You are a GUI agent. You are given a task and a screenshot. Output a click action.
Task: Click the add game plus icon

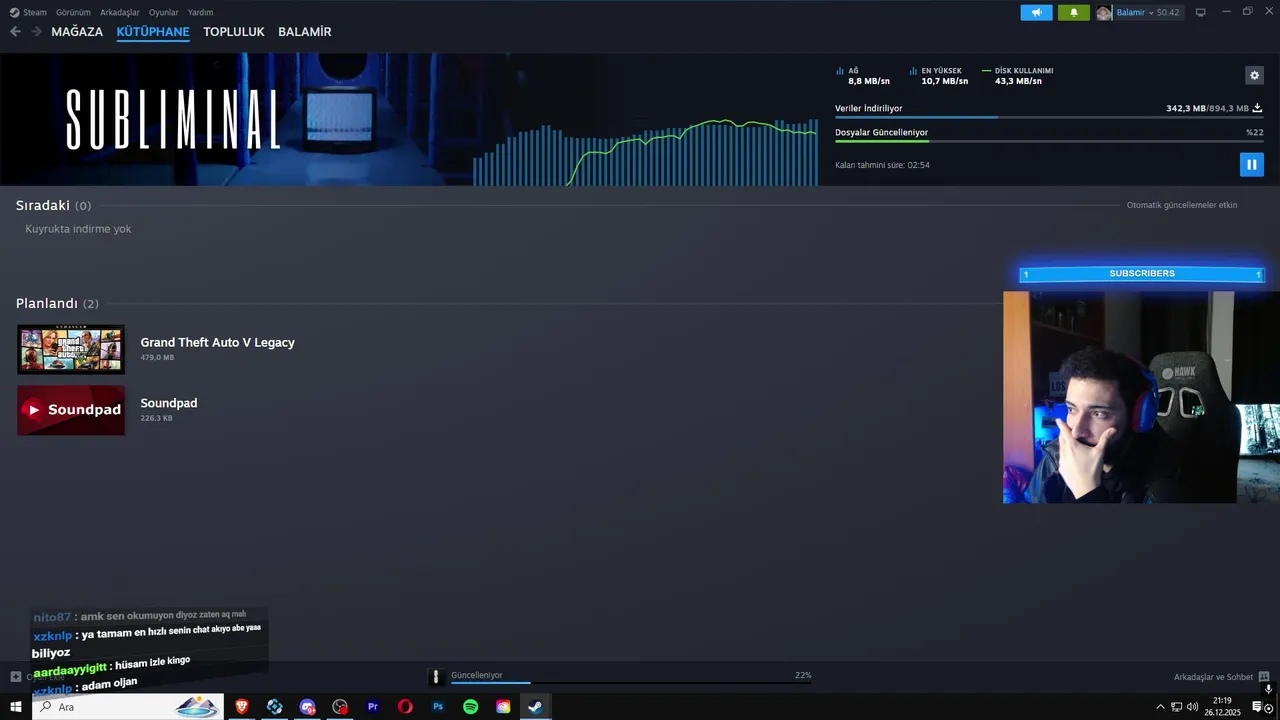point(15,677)
